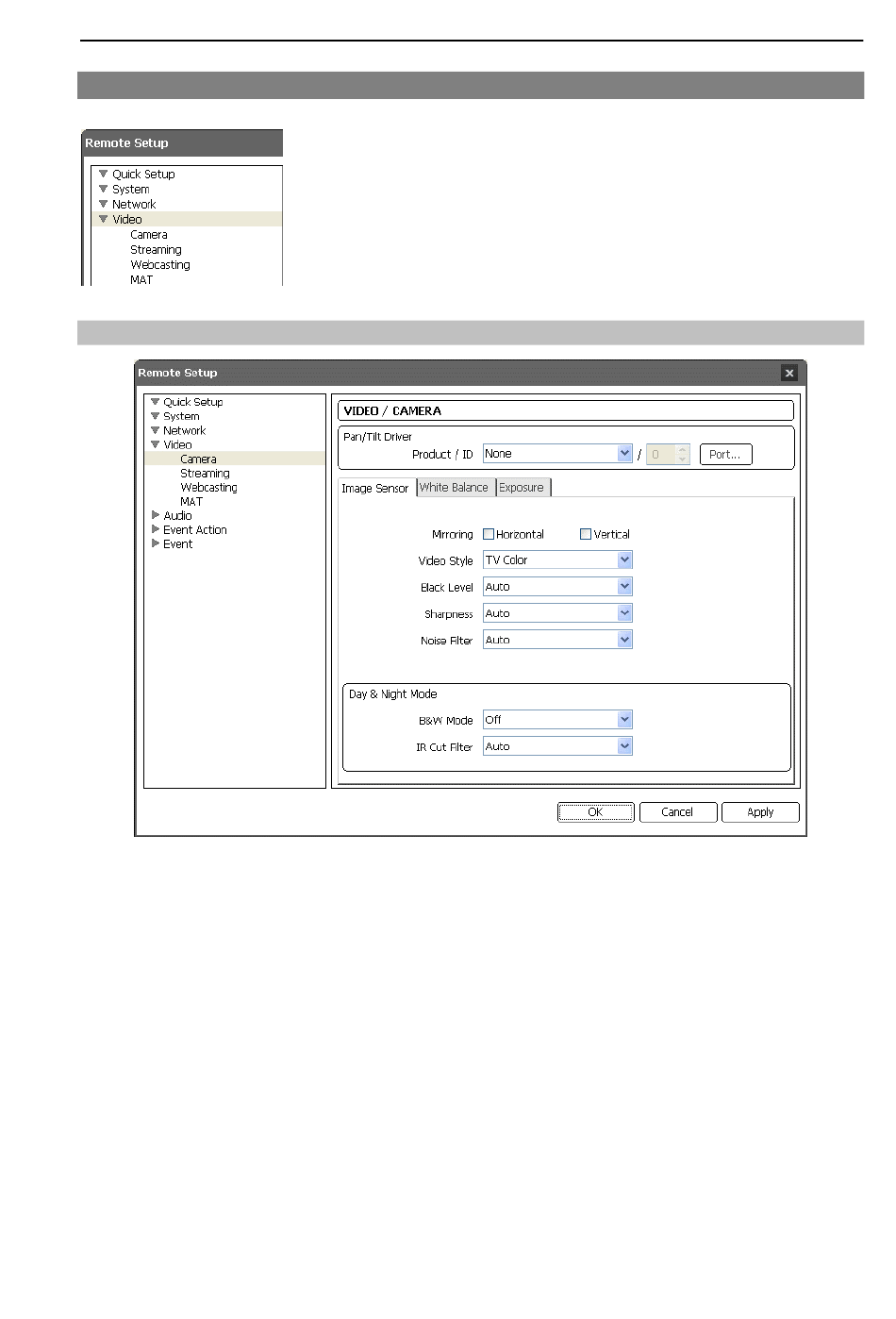Open the B&W Mode dropdown
This screenshot has height=1319, width=896.
pos(557,720)
